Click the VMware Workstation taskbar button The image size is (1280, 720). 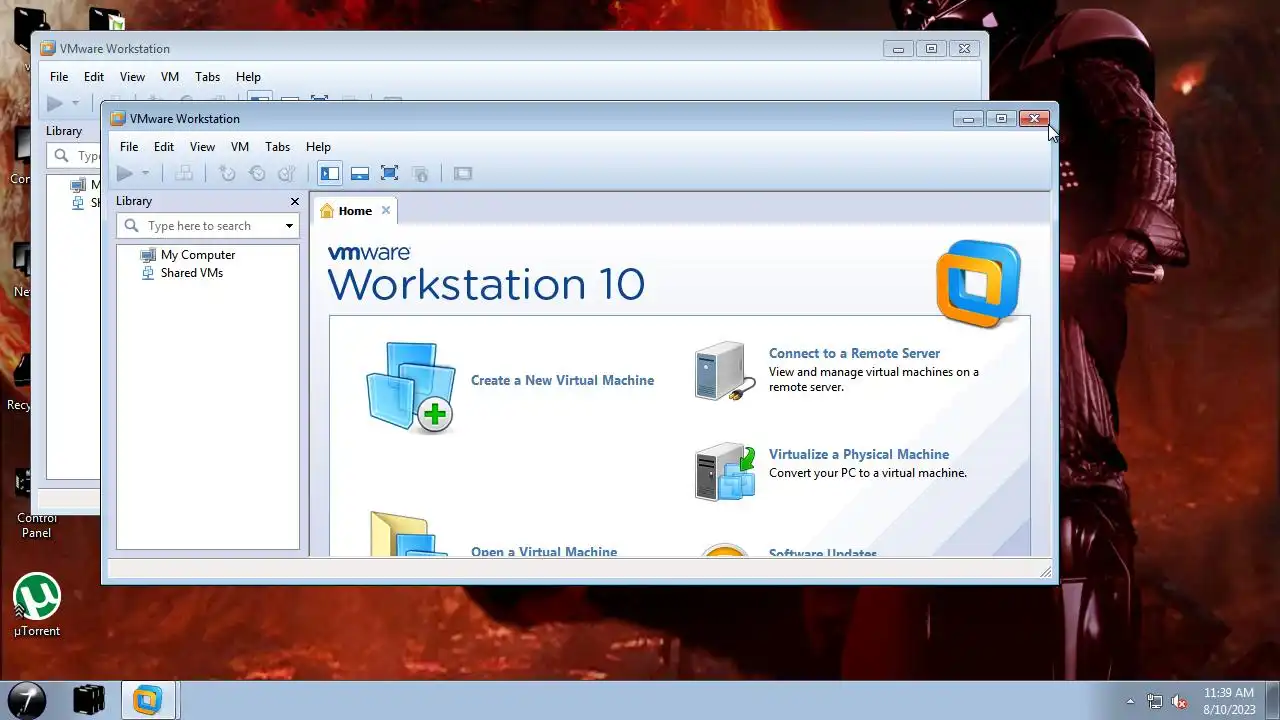148,700
